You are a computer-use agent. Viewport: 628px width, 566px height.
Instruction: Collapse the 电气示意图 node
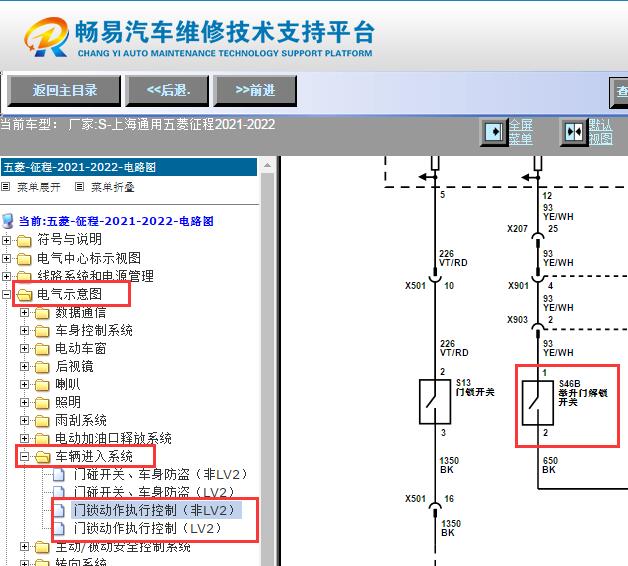[6, 295]
